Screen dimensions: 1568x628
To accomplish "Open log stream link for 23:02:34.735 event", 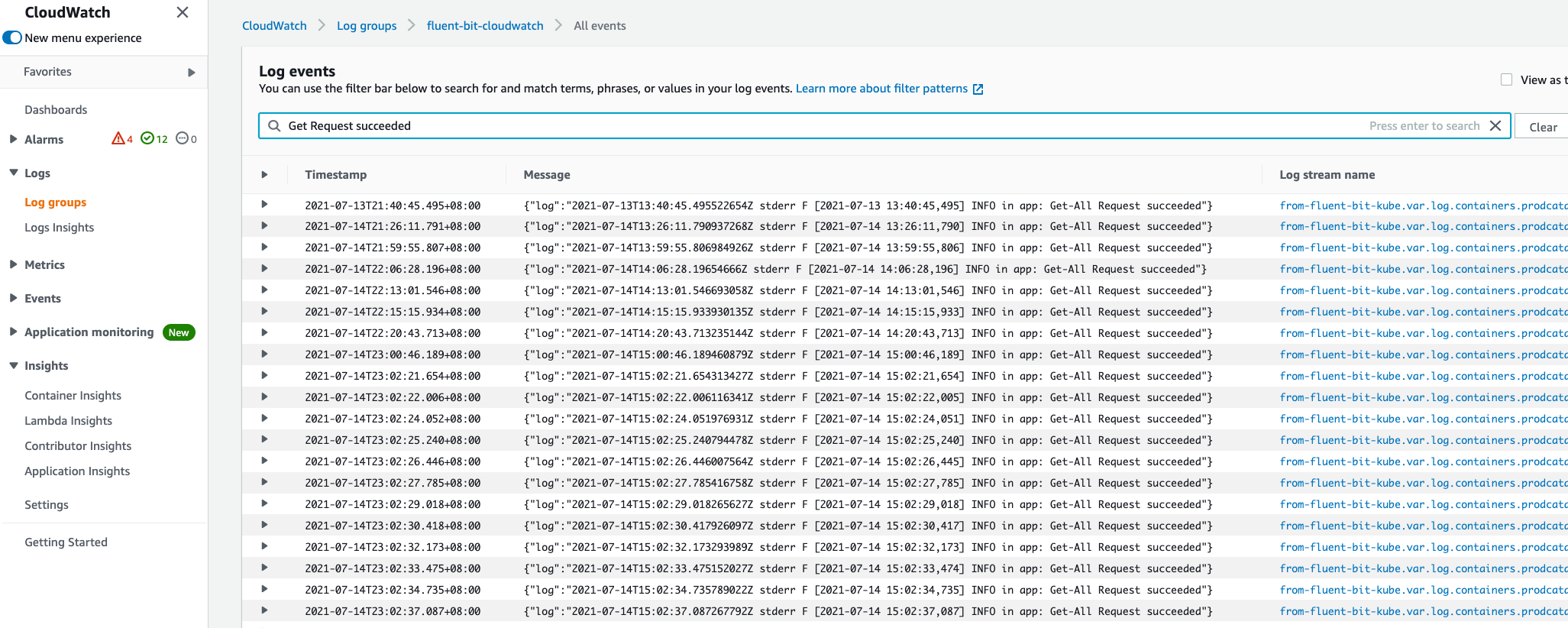I will pos(1424,591).
